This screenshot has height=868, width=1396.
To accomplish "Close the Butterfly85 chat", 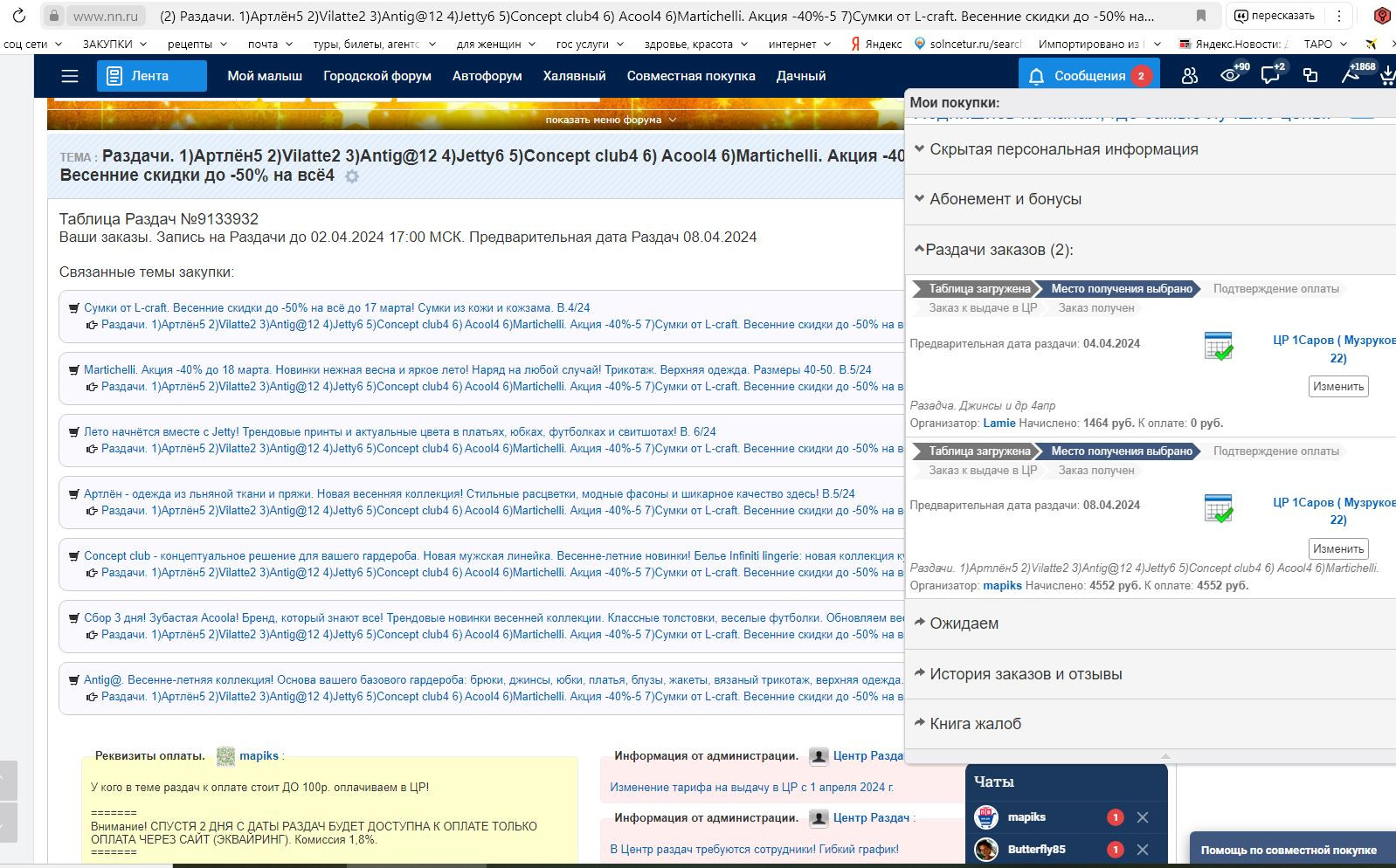I will [1143, 849].
